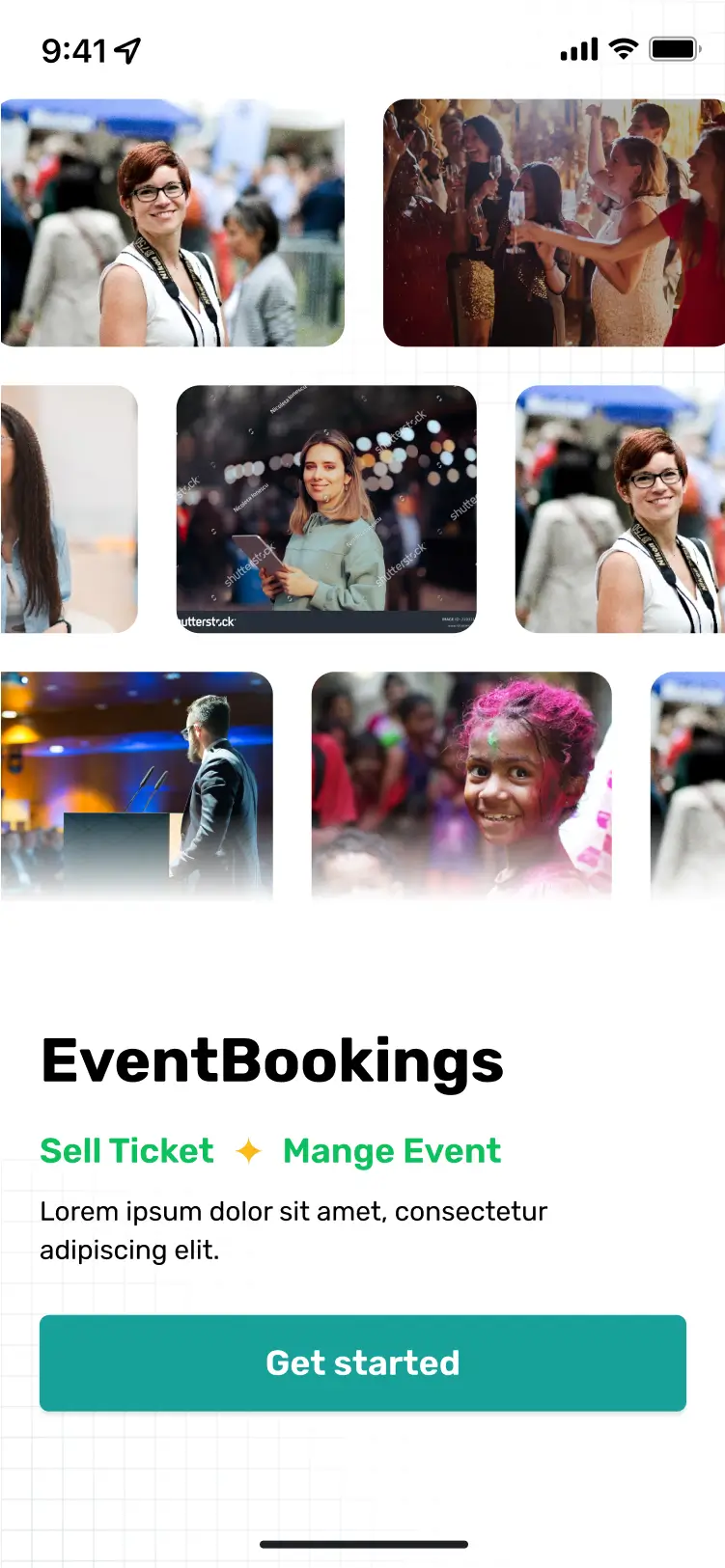Select the Mange Event green text
Image resolution: width=725 pixels, height=1568 pixels.
[392, 1151]
